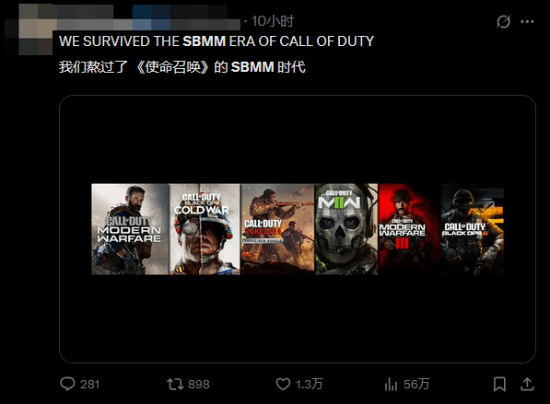Click the translated Chinese post text
550x404 pixels.
pos(182,67)
